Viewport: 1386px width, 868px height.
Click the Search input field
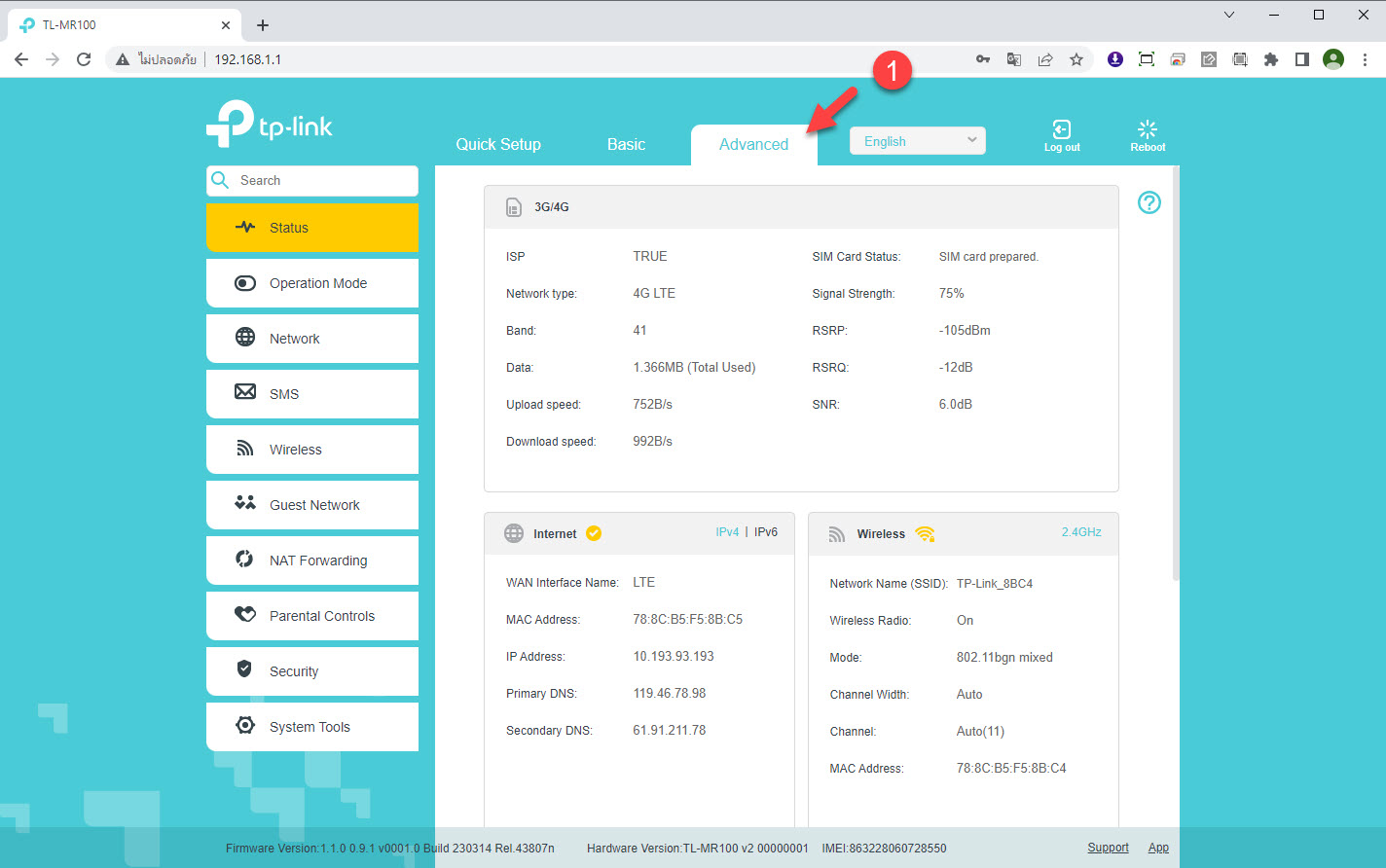312,180
